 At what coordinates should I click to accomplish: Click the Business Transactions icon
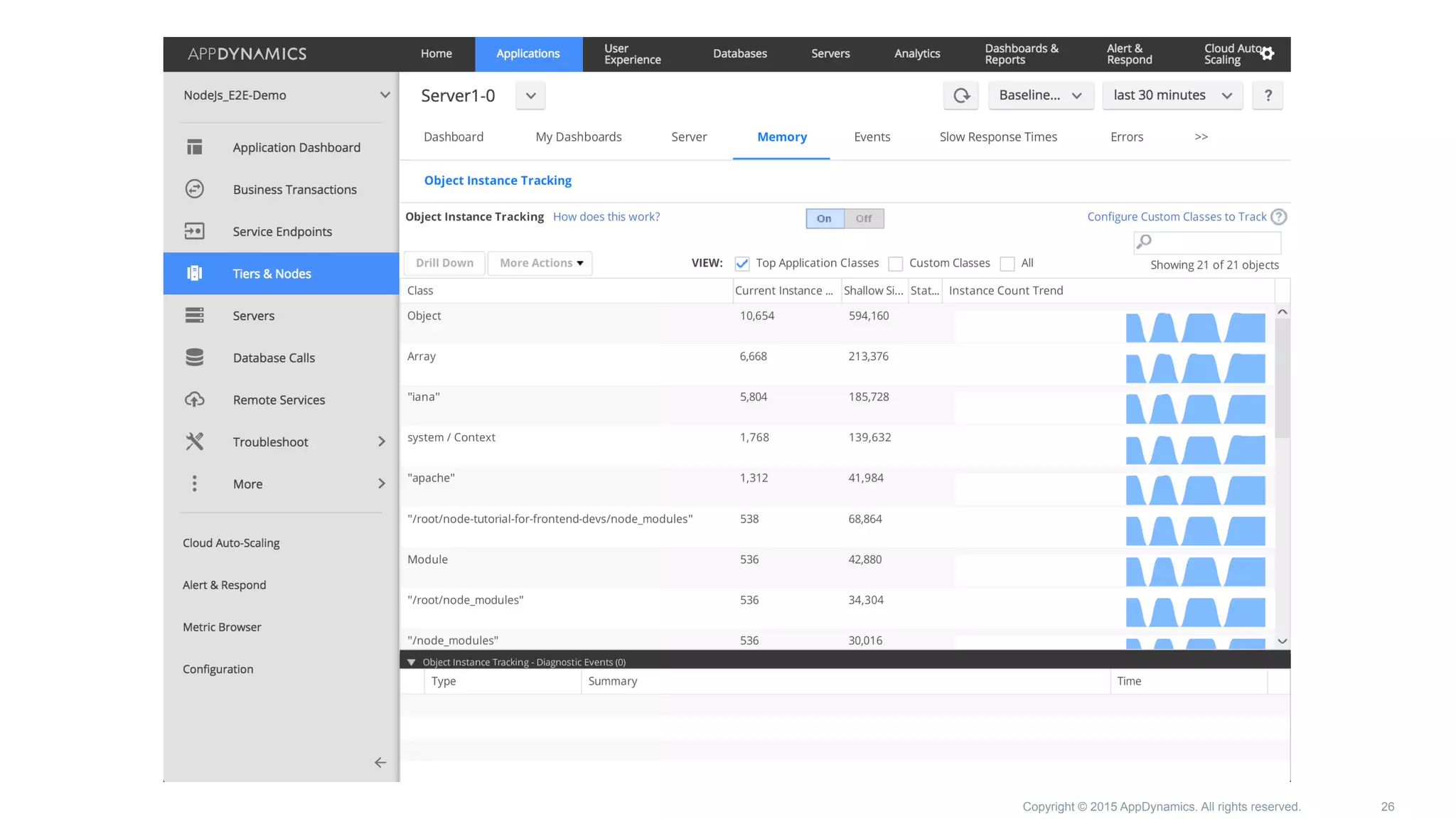(x=194, y=189)
